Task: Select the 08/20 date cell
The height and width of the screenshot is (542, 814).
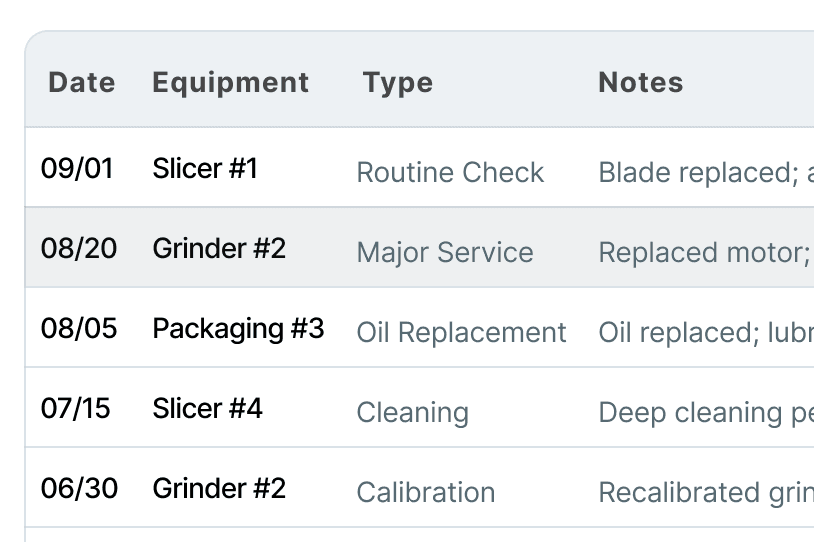Action: (x=79, y=248)
